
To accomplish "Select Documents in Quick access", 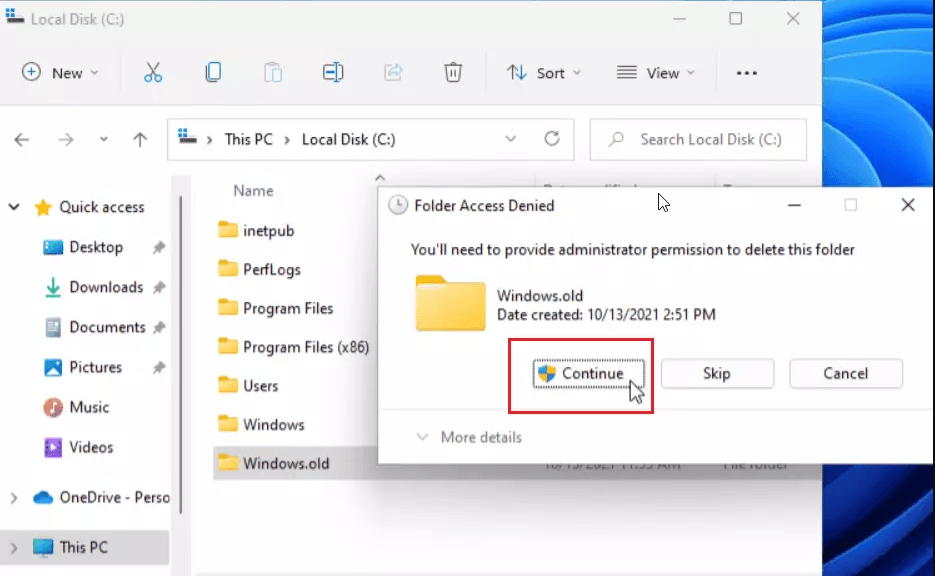I will click(x=107, y=327).
